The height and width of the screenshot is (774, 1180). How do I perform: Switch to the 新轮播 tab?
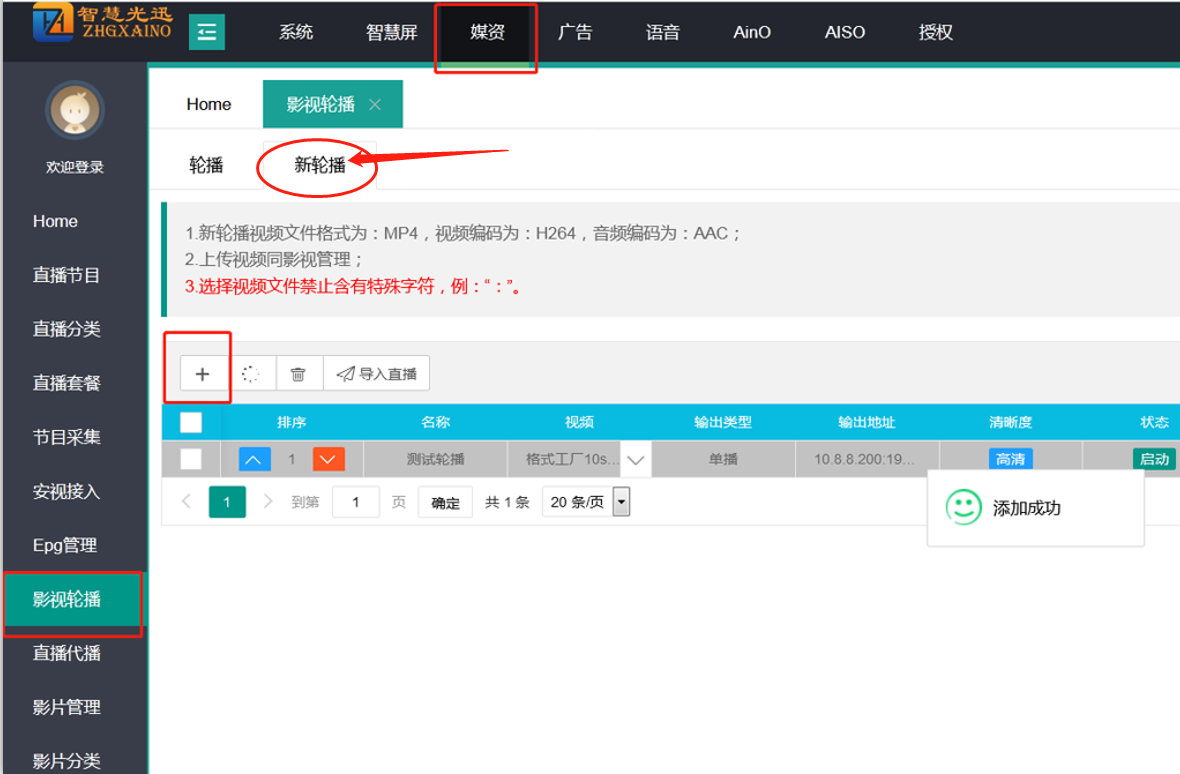[x=319, y=165]
